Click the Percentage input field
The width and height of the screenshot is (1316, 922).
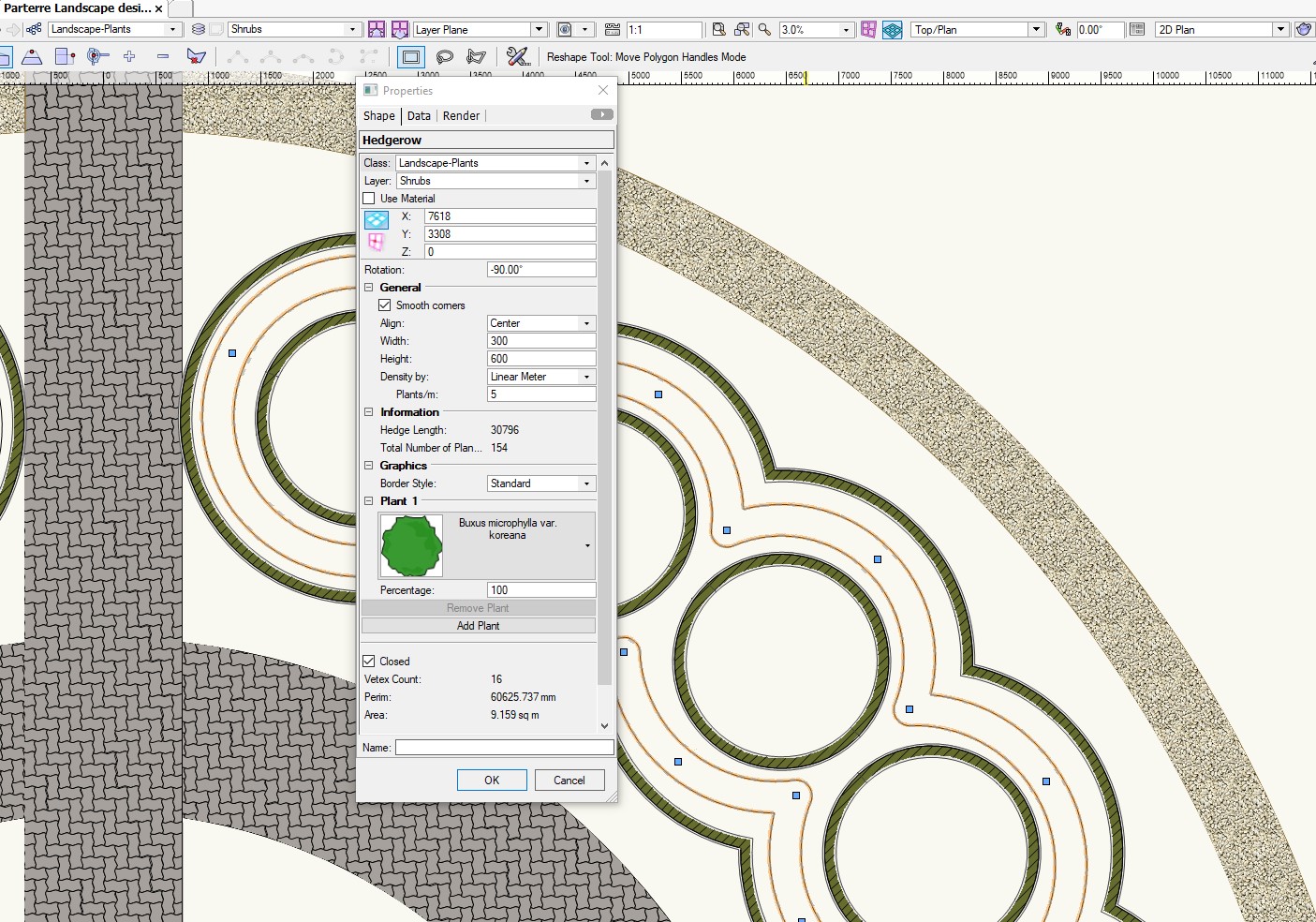[540, 589]
